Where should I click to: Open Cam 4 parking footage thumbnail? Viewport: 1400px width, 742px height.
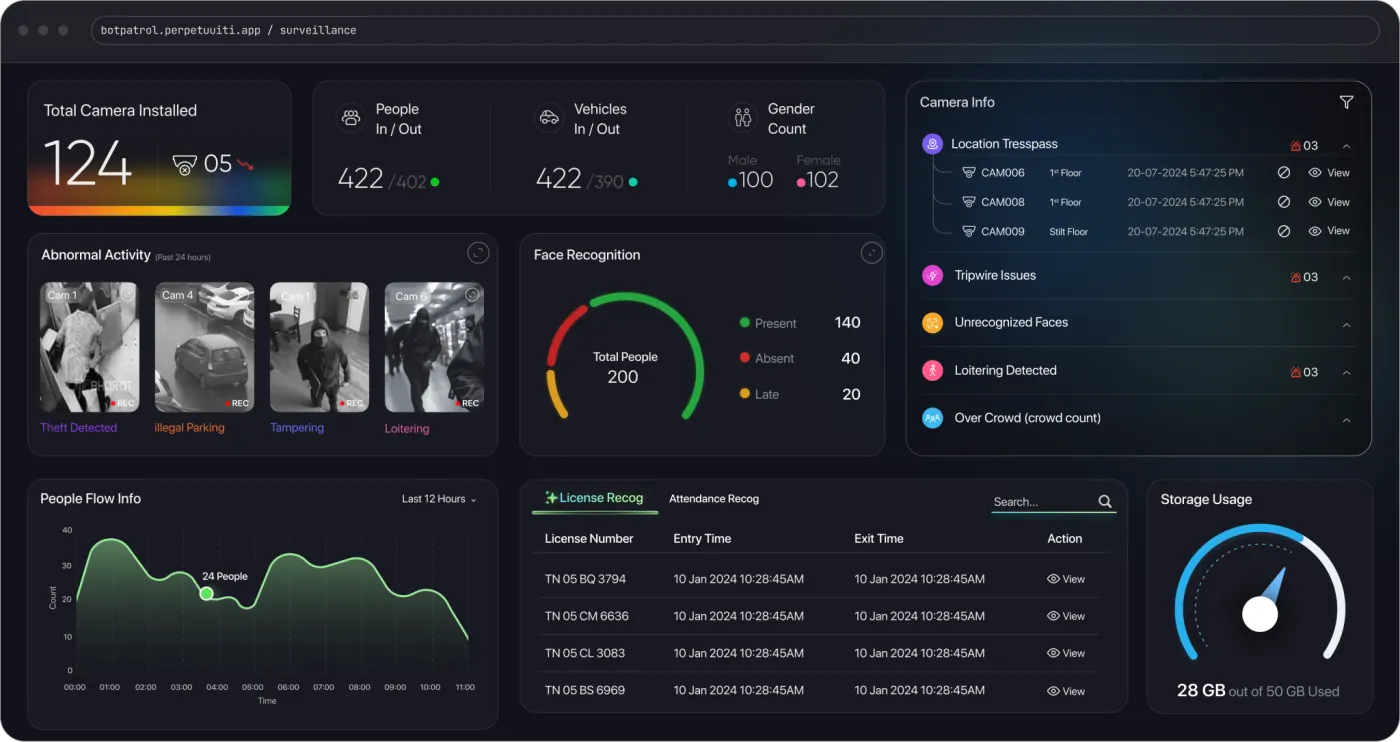204,347
